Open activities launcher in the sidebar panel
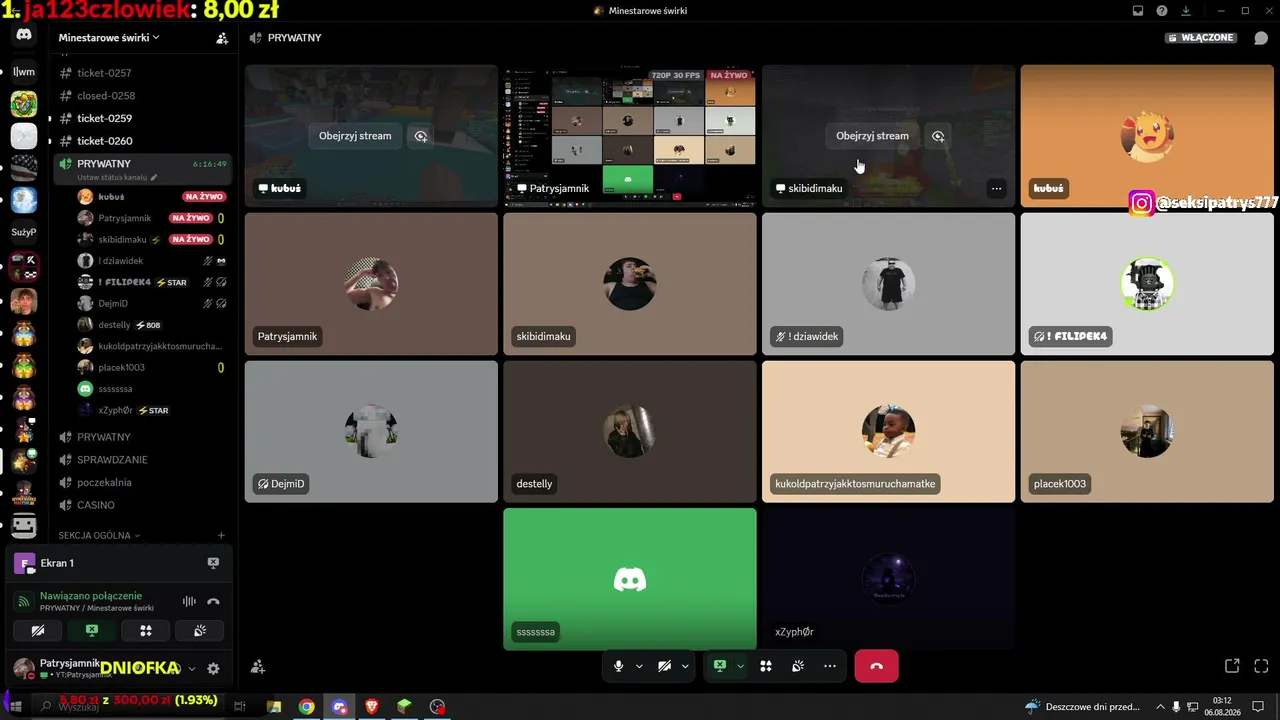This screenshot has width=1280, height=720. click(146, 631)
